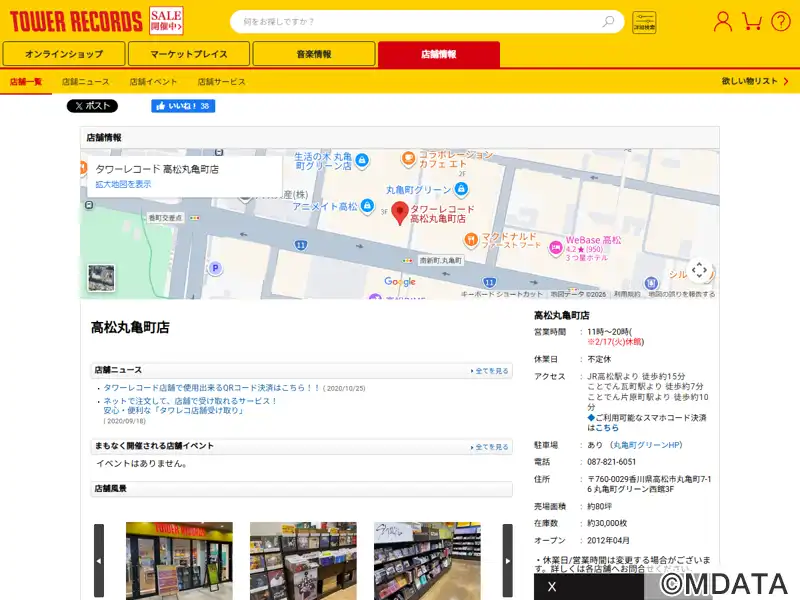Click the コラボレーションカフェ marker
This screenshot has width=800, height=600.
click(x=408, y=159)
